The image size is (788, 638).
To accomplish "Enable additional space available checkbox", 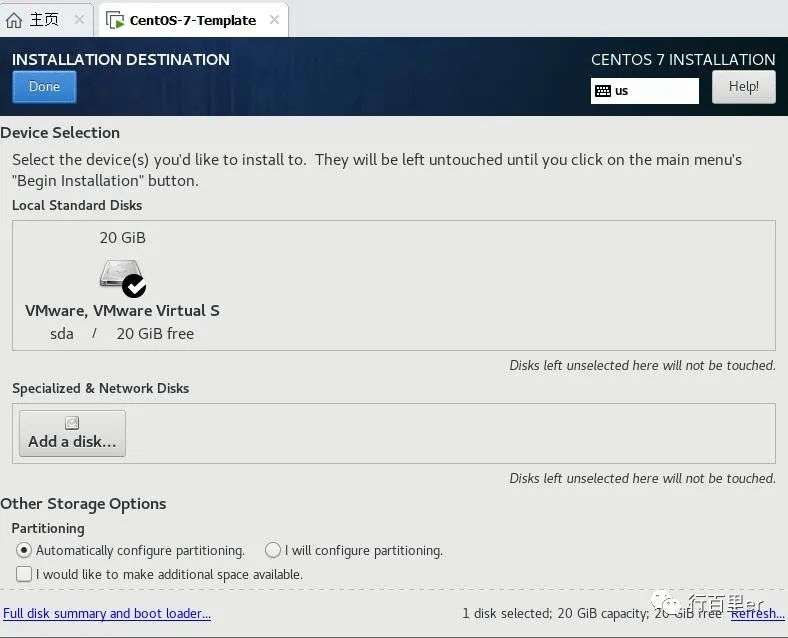I will tap(24, 574).
